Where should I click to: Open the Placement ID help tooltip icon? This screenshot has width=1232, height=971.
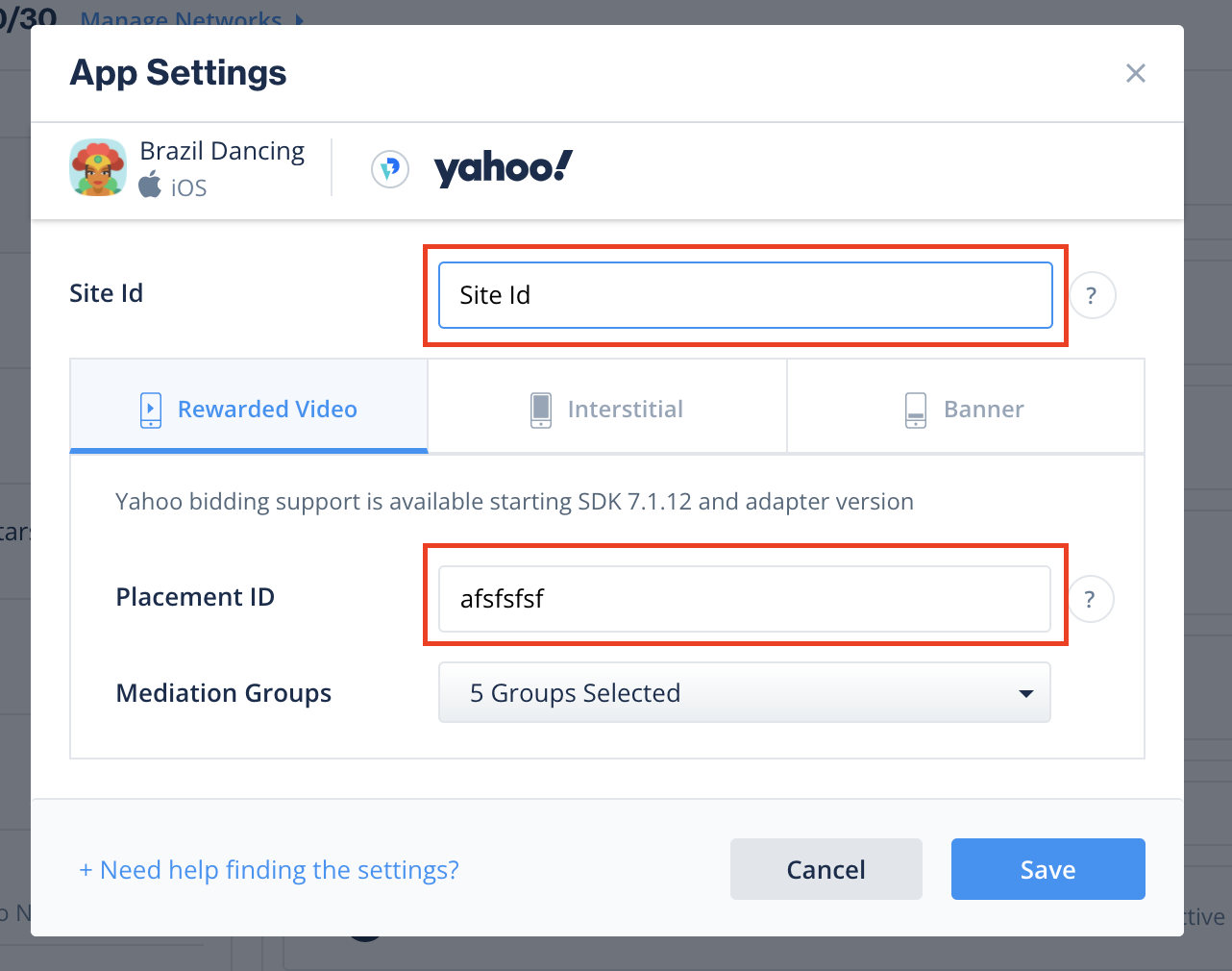click(1090, 599)
